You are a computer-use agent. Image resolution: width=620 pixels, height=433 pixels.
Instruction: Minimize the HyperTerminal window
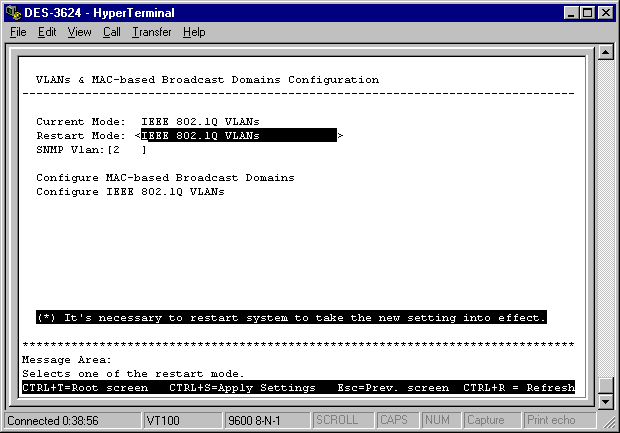[x=571, y=12]
